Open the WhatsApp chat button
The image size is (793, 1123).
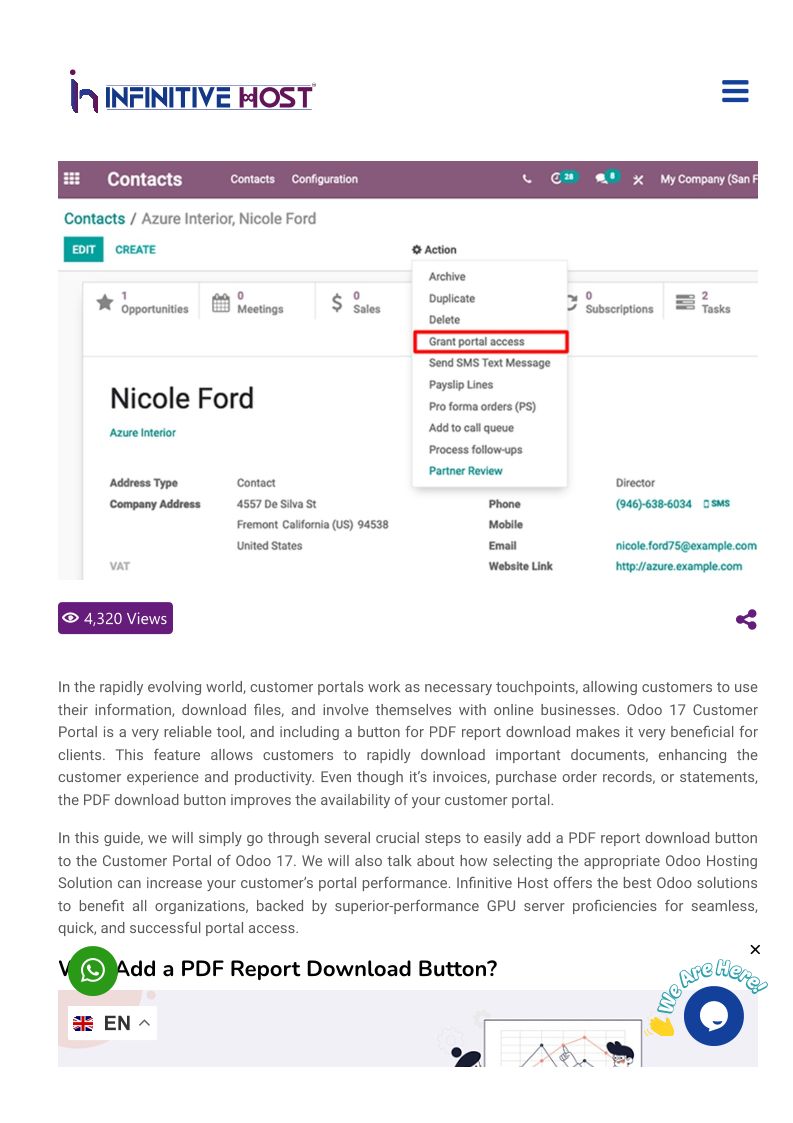(x=93, y=970)
